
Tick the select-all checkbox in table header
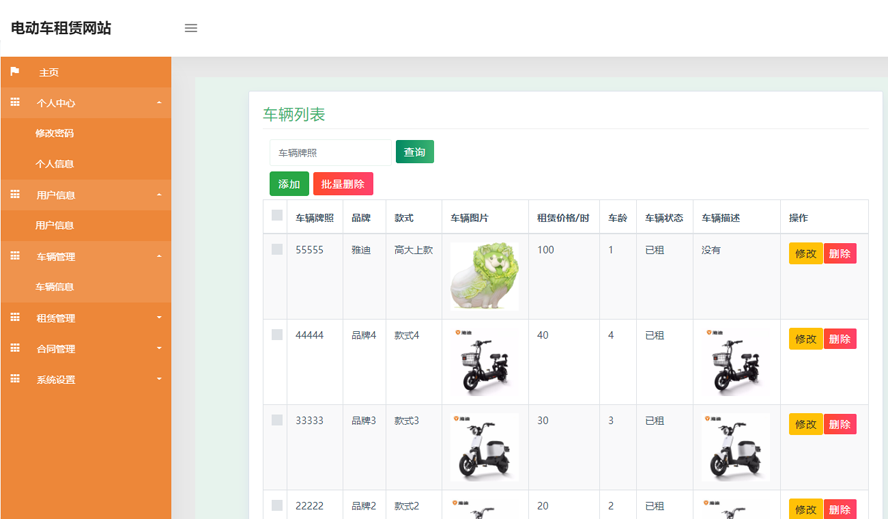[277, 215]
